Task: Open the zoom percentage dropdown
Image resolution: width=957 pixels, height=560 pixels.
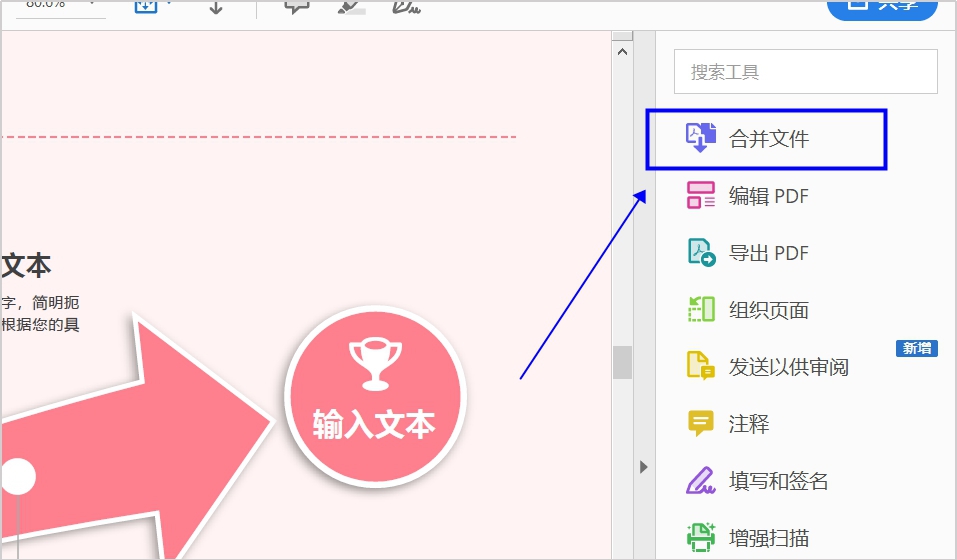Action: tap(92, 4)
